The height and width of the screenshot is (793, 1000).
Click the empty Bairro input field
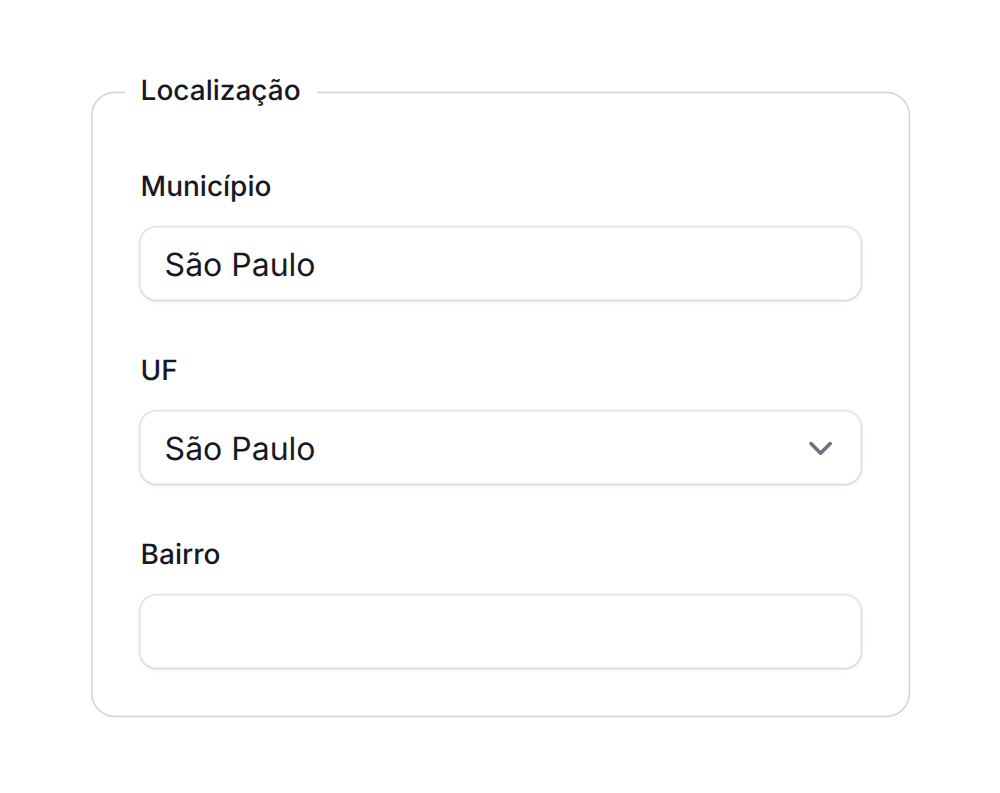pyautogui.click(x=500, y=632)
